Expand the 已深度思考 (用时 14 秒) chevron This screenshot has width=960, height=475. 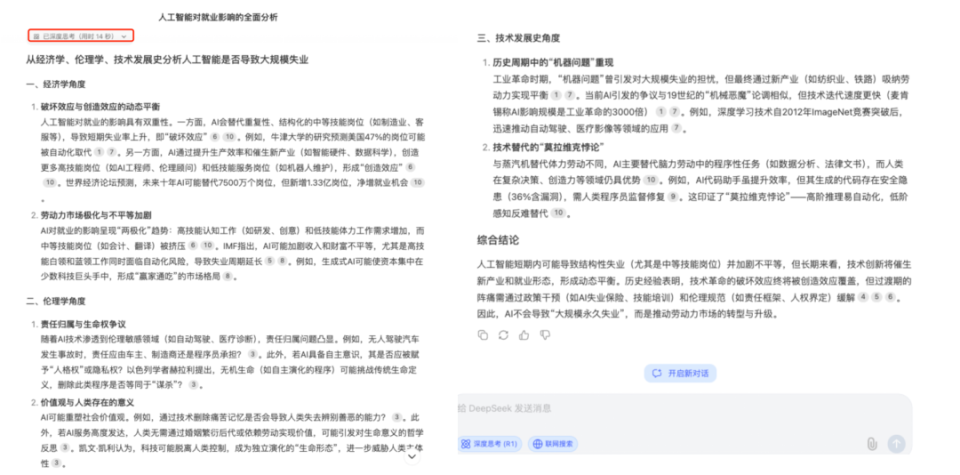pyautogui.click(x=124, y=37)
